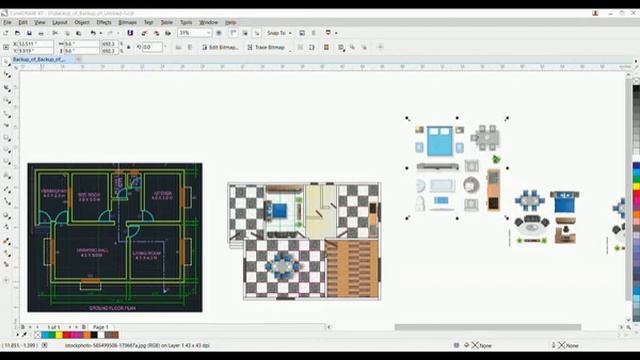Select the Polygon tool in toolbox
Viewport: 640px width, 360px height.
tap(7, 162)
